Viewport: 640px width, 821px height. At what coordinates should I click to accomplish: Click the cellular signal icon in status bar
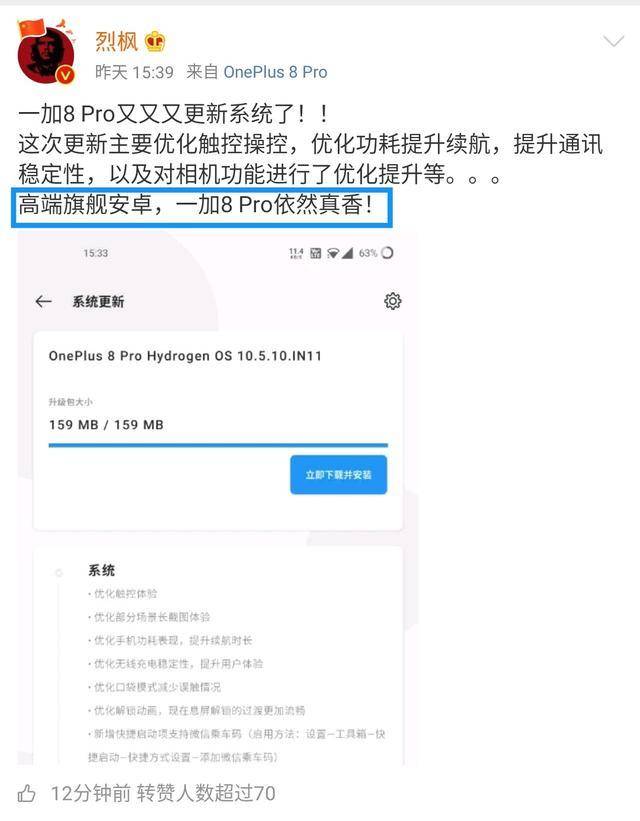(347, 253)
